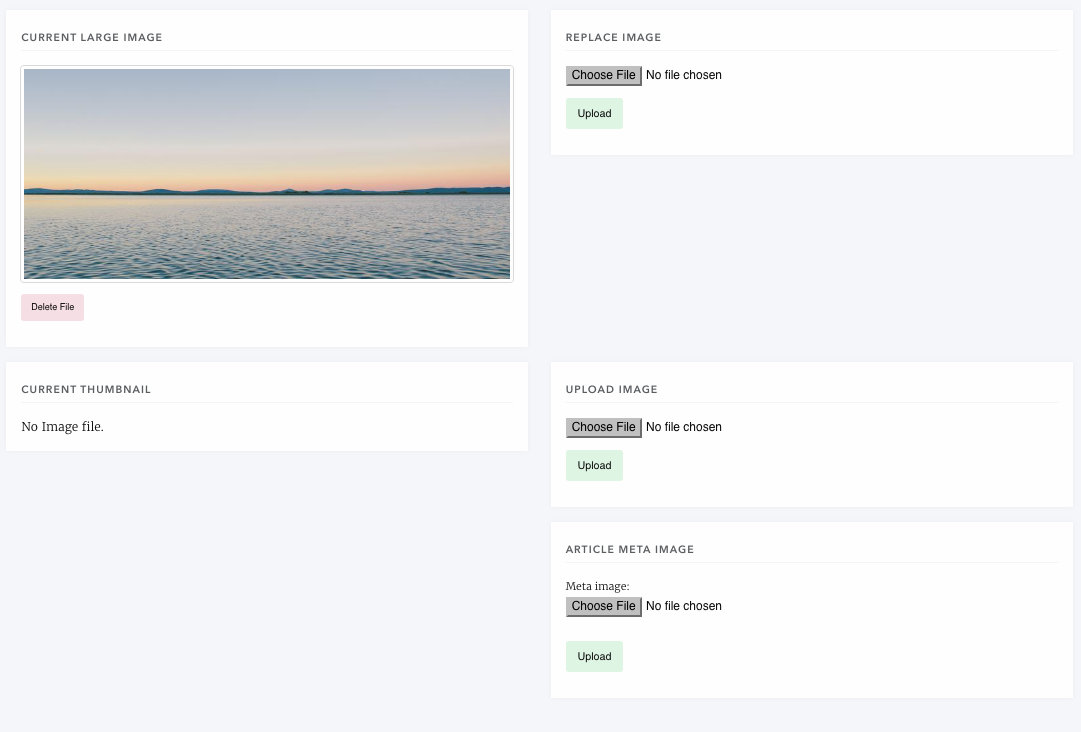Click the current large sunset lake image
The height and width of the screenshot is (732, 1081).
pyautogui.click(x=267, y=174)
